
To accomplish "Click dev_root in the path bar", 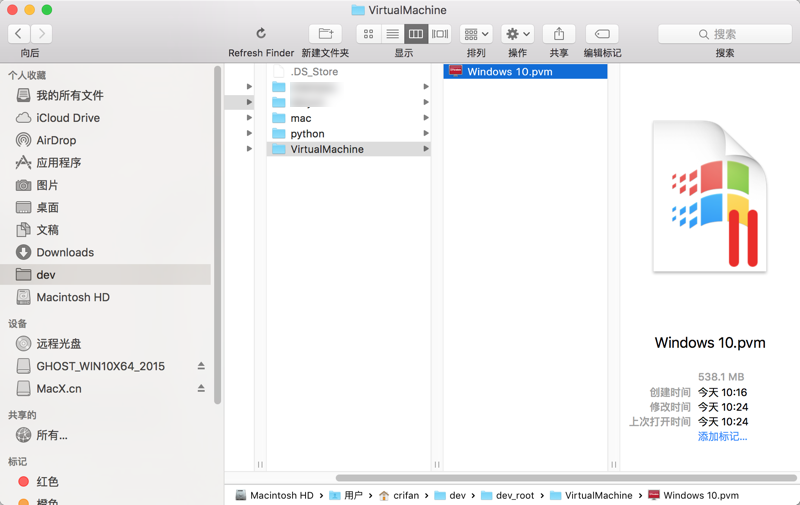I will click(x=508, y=495).
